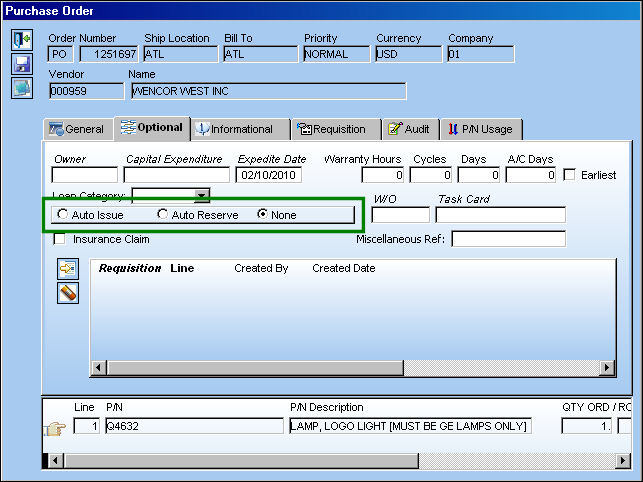Image resolution: width=643 pixels, height=482 pixels.
Task: Click the Currency USD field
Action: (x=409, y=54)
